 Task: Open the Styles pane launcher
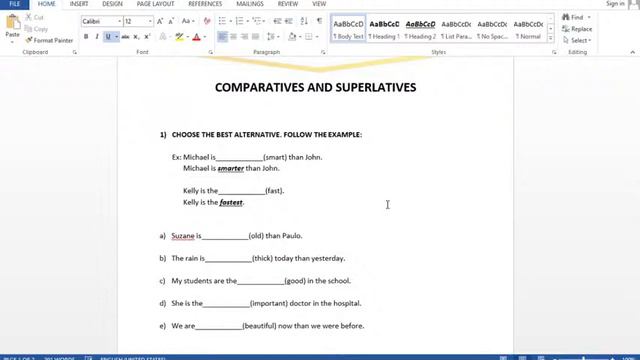pyautogui.click(x=554, y=52)
